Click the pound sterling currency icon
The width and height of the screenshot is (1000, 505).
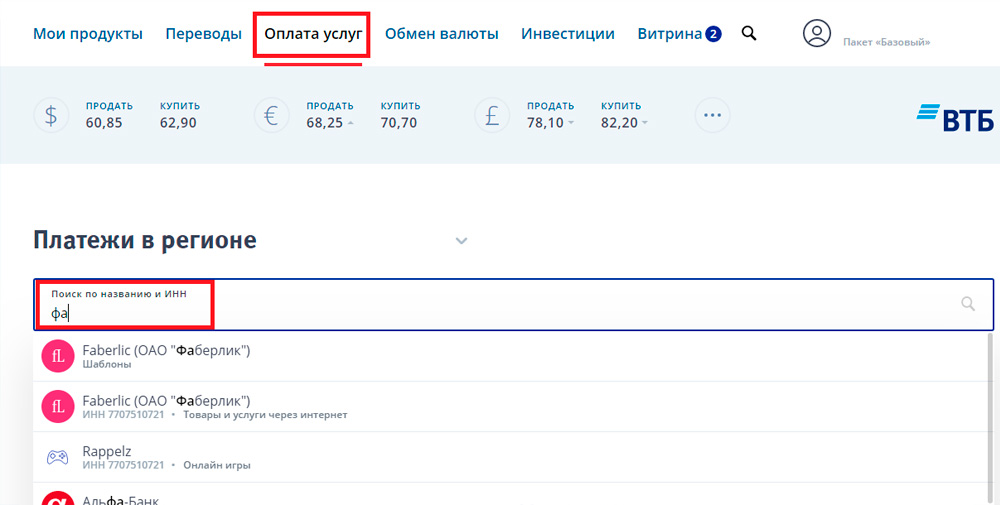pos(492,115)
